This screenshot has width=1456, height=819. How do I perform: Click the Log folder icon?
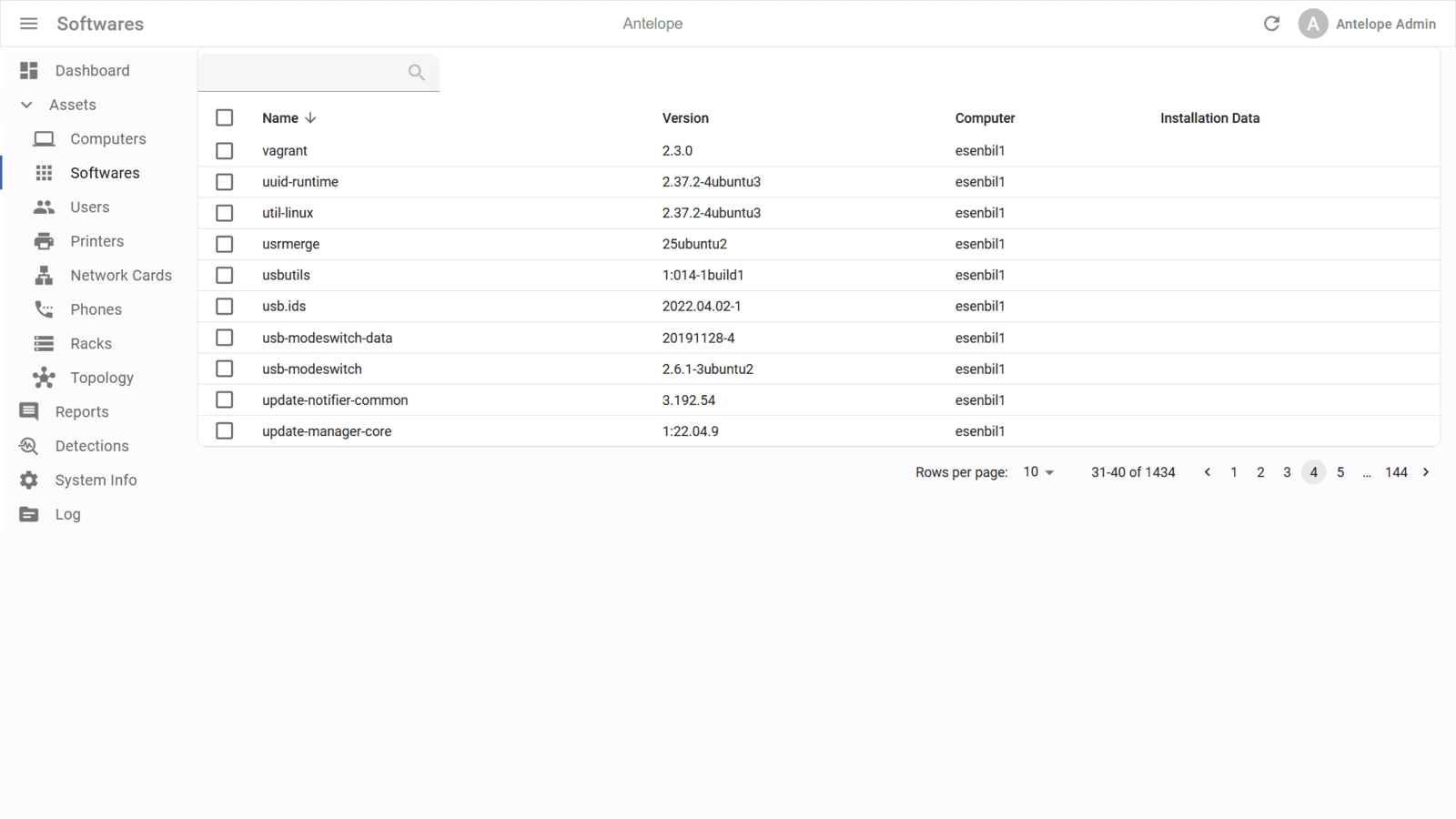tap(29, 514)
